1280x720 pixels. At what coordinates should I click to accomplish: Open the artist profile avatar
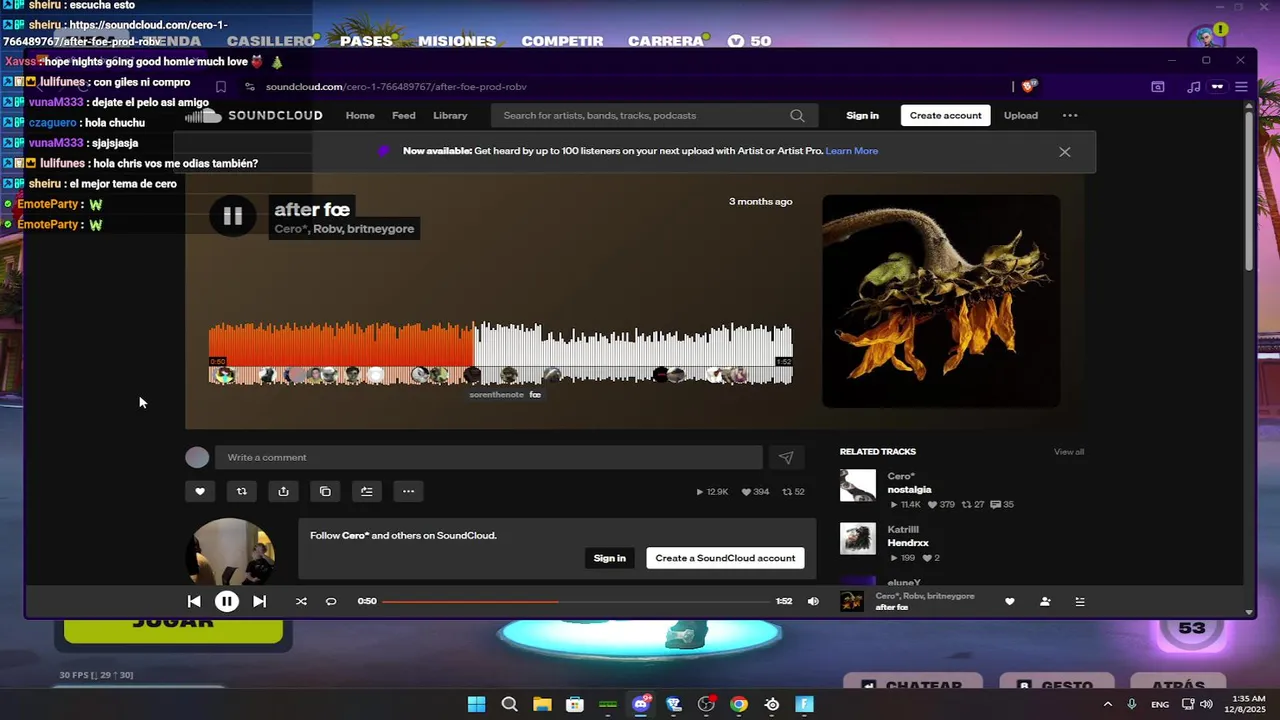231,551
